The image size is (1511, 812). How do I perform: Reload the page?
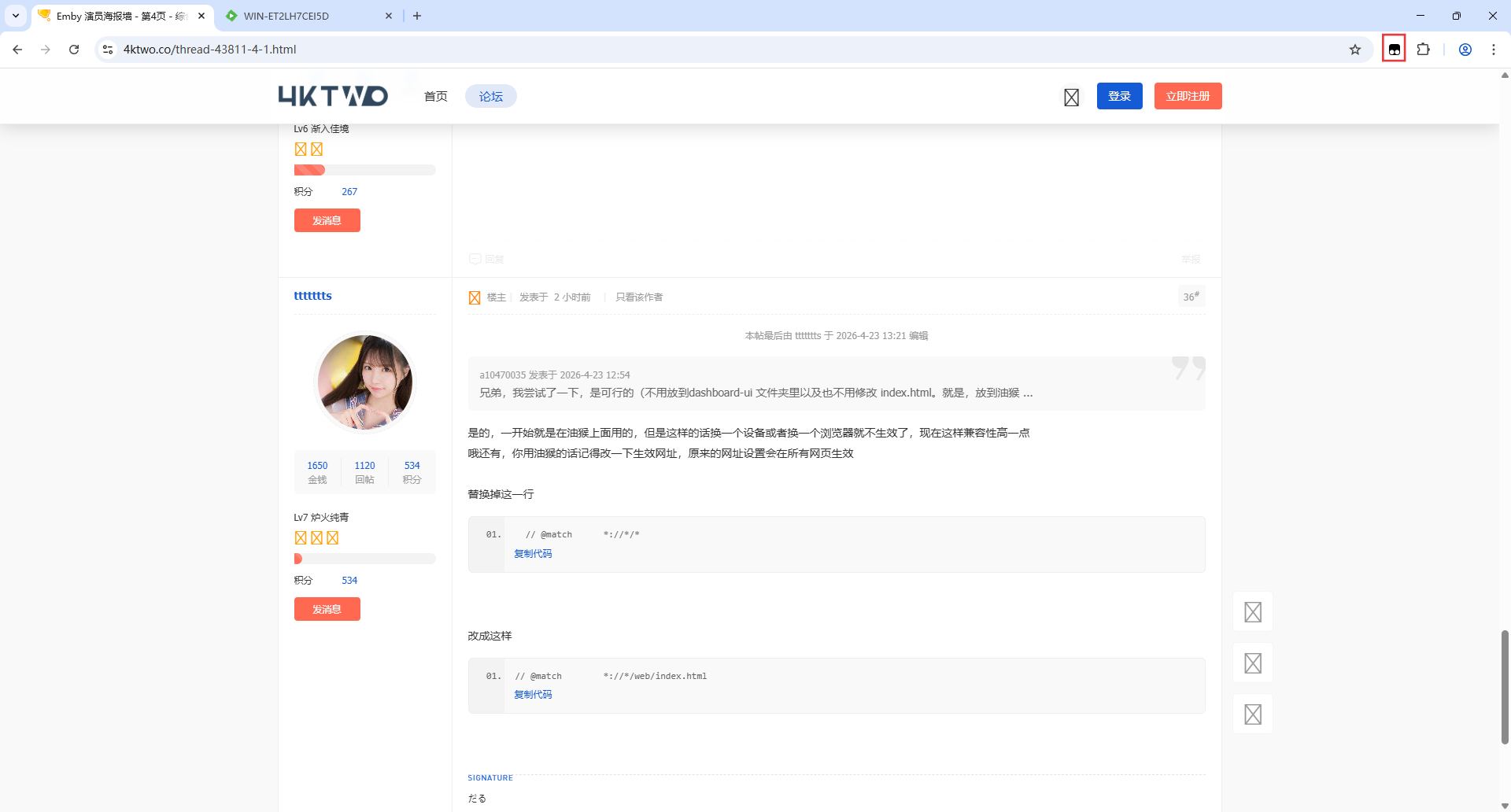tap(74, 50)
